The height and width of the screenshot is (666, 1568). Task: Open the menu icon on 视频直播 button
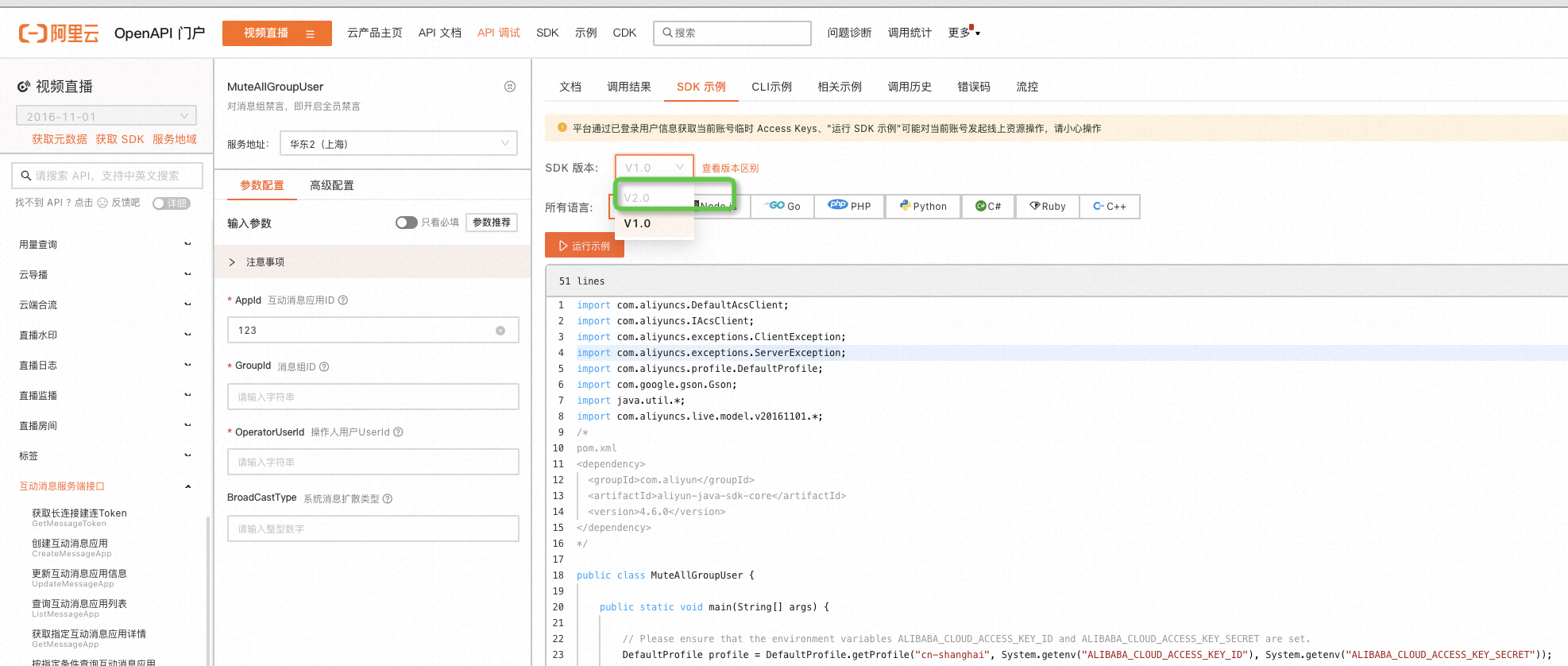(310, 33)
